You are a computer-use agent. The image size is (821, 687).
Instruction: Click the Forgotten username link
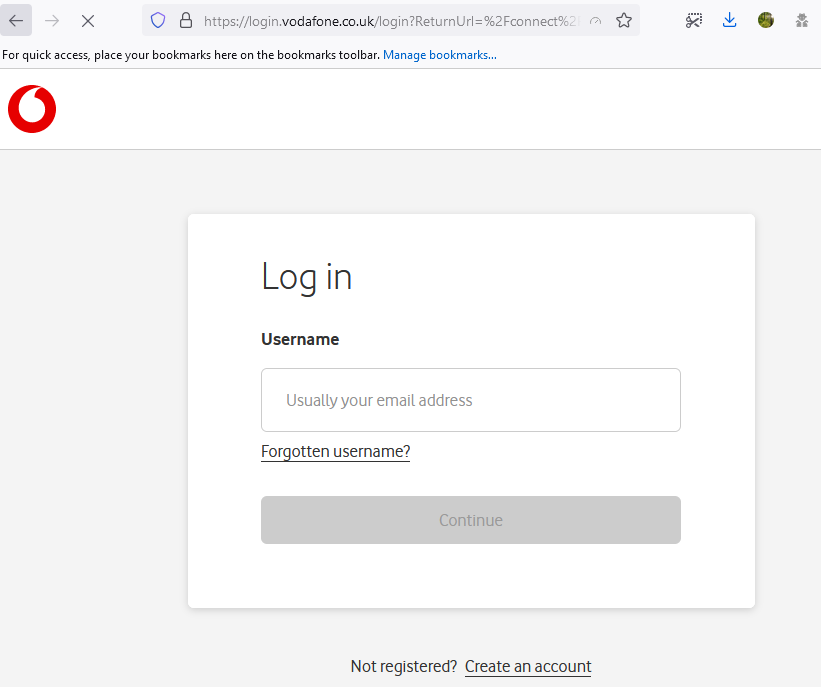335,451
